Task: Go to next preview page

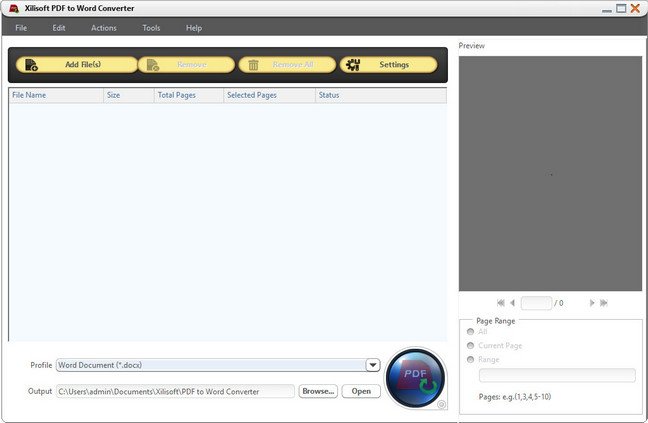Action: pos(592,303)
